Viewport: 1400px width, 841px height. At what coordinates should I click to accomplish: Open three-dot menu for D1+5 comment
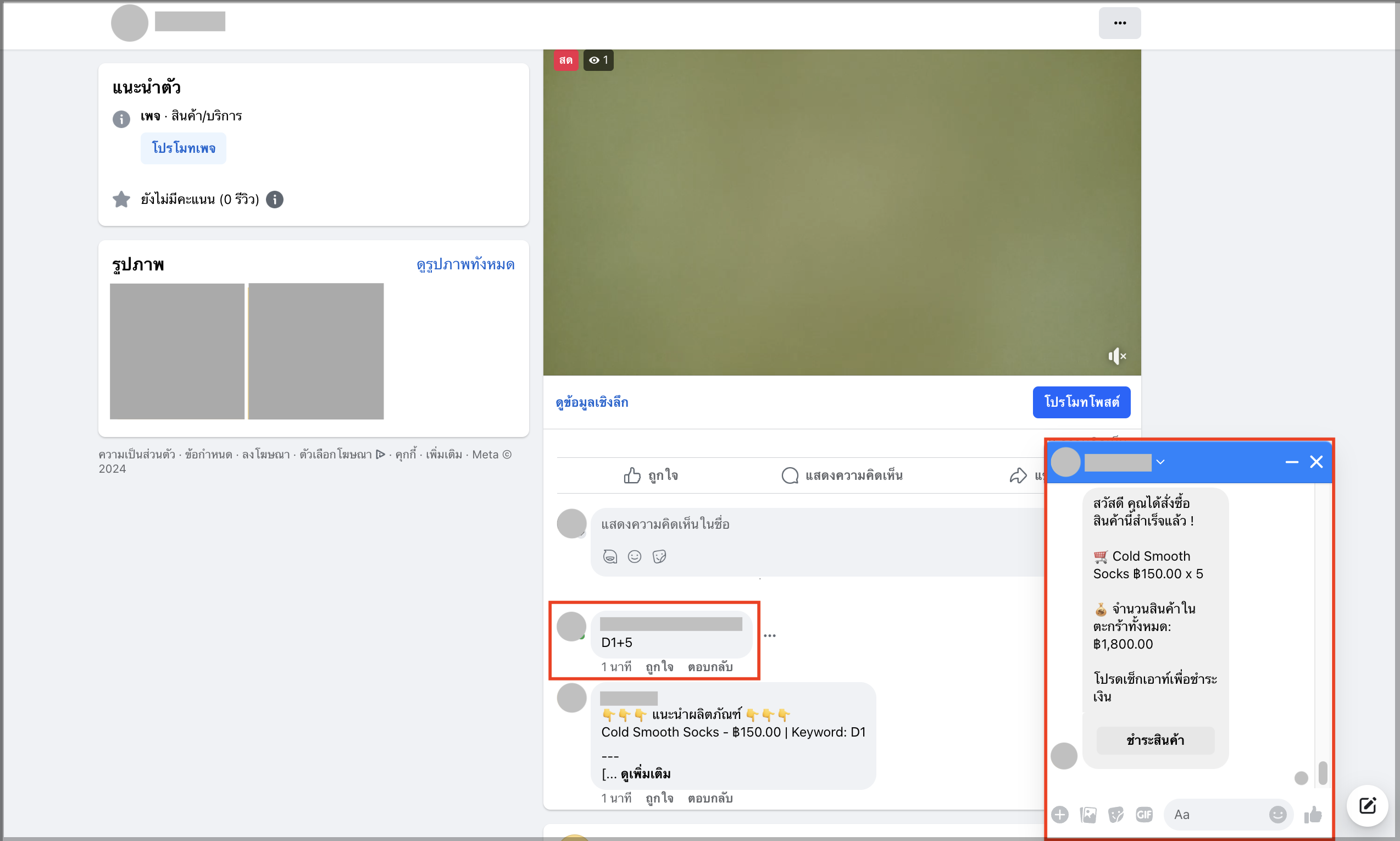coord(770,636)
